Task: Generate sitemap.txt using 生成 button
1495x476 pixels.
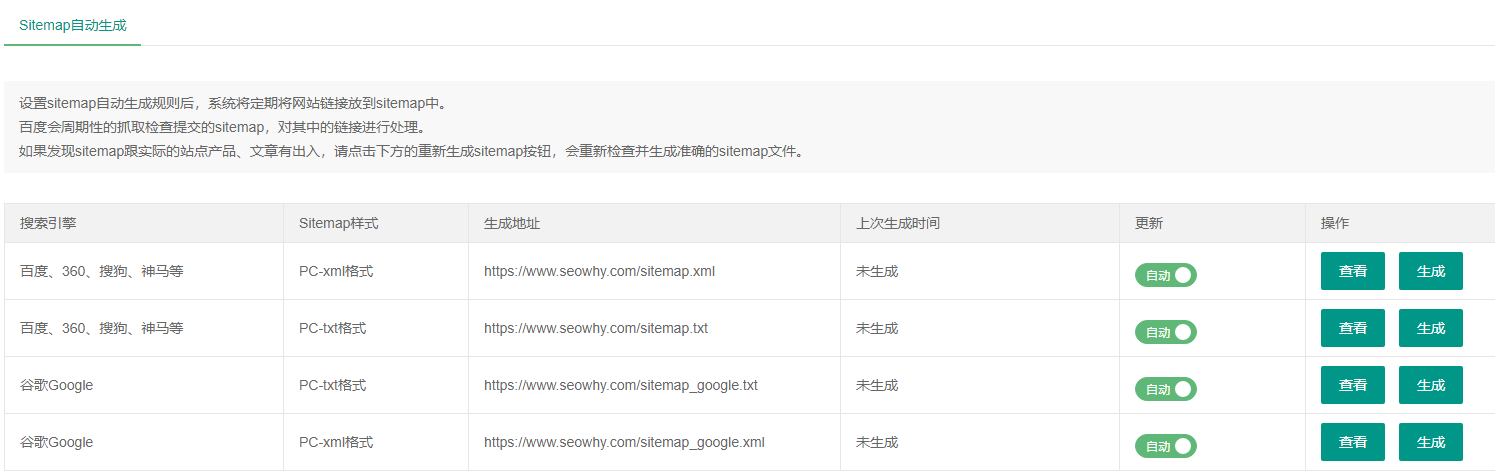Action: 1430,328
